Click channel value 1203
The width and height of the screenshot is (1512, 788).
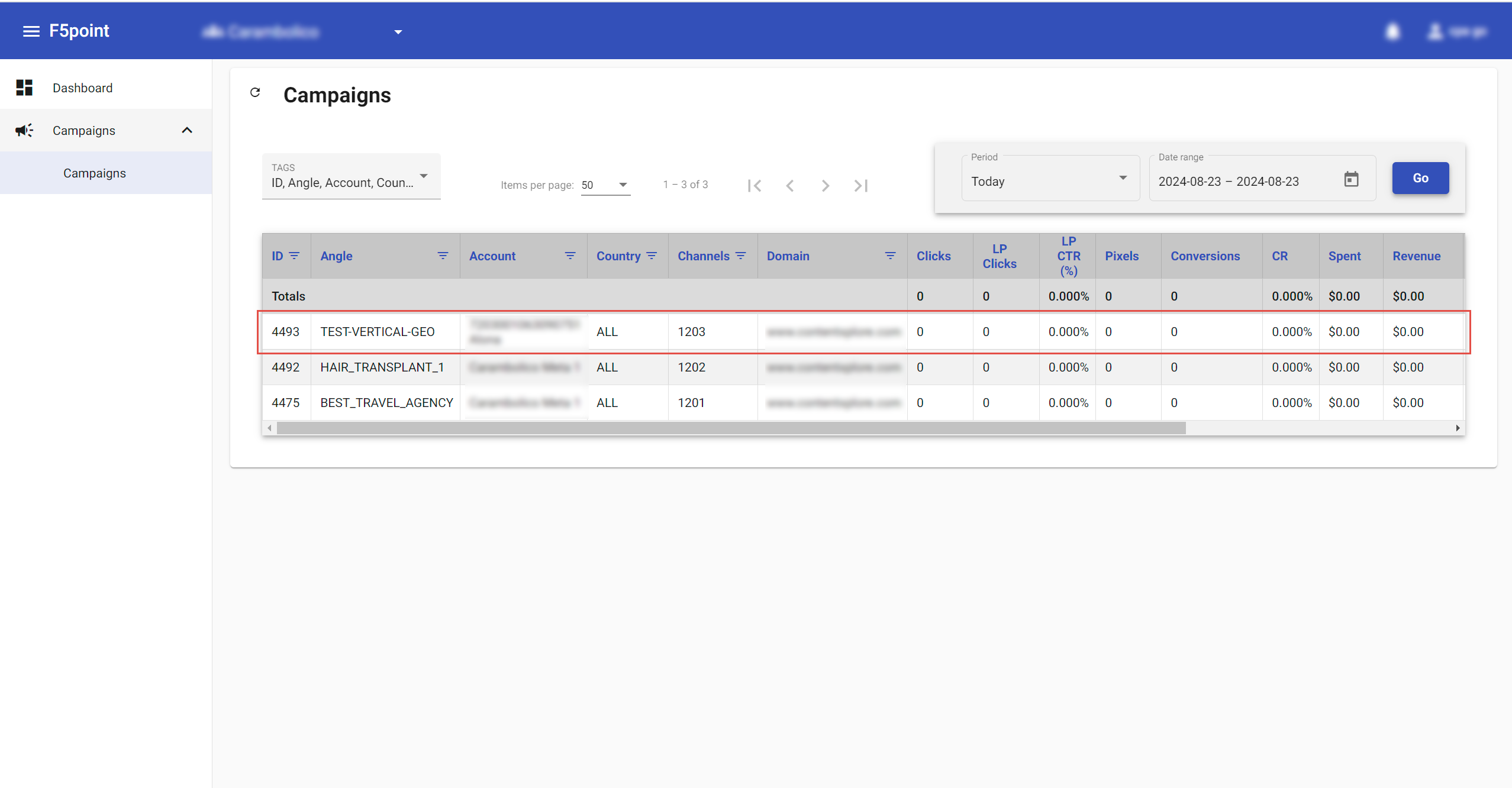[x=691, y=332]
